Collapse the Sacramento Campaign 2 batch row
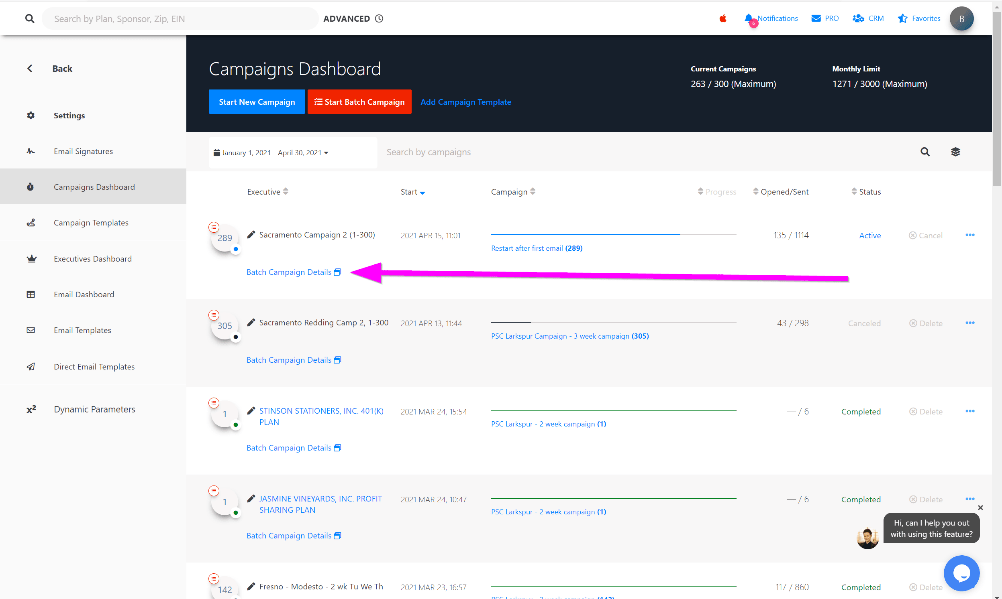Viewport: 1002px width, 599px height. click(x=213, y=227)
